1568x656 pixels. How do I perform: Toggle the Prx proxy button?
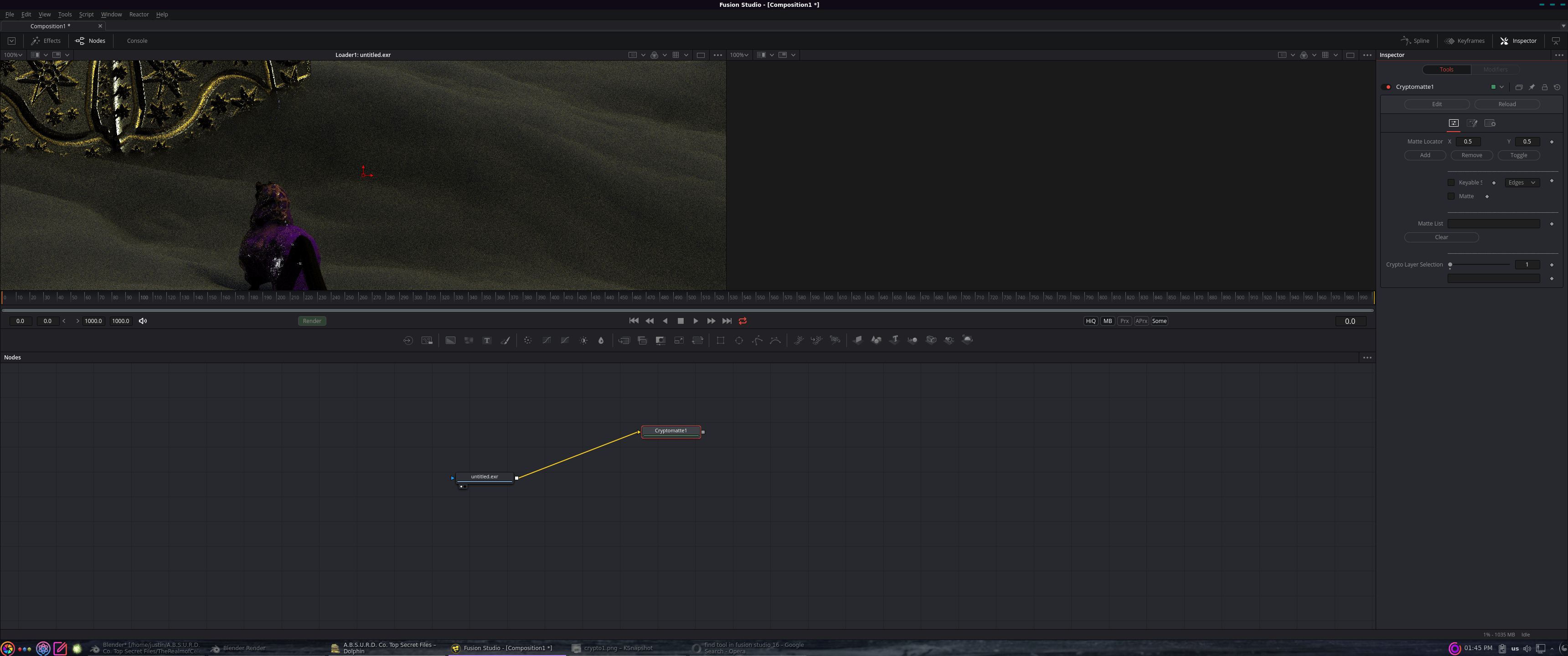pos(1124,321)
